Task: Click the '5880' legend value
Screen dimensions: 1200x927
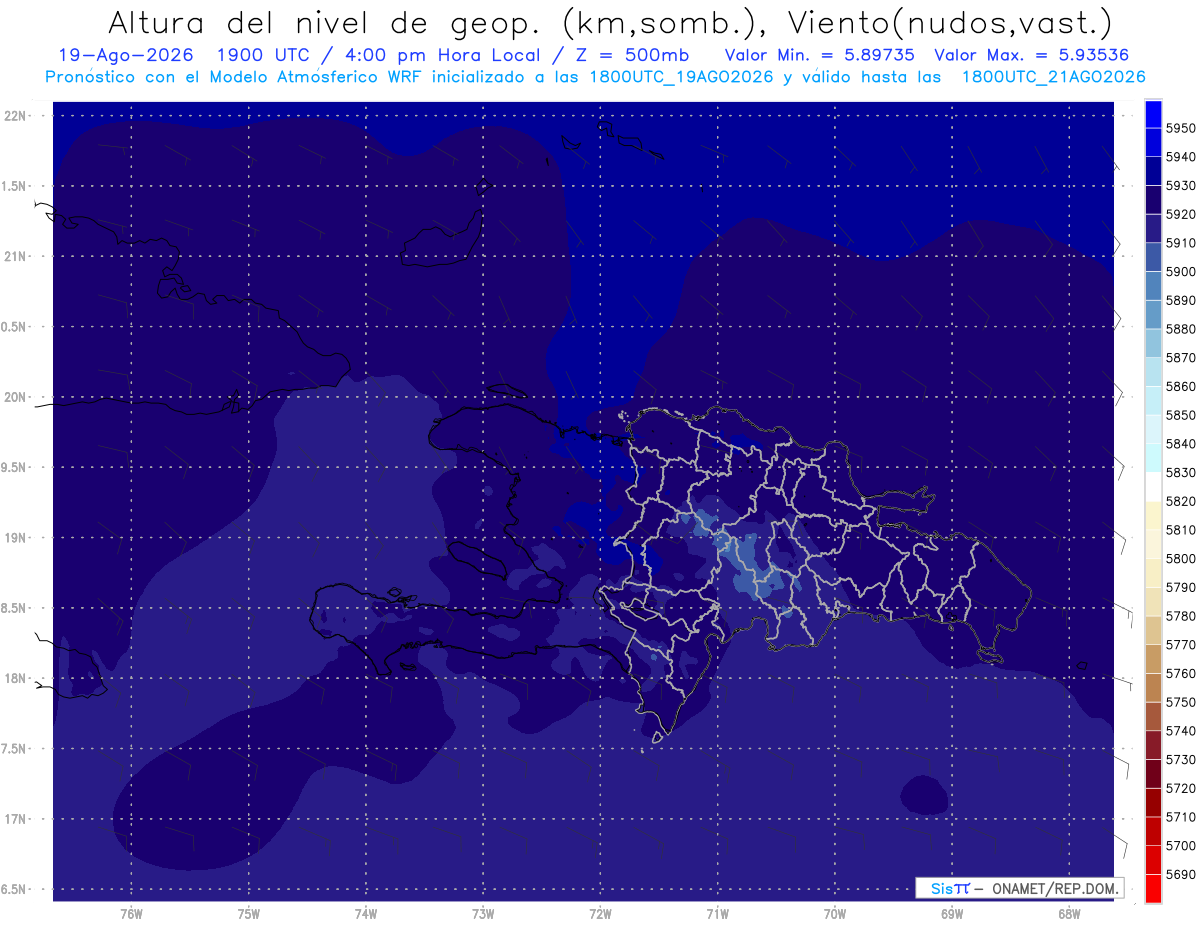Action: point(1181,329)
